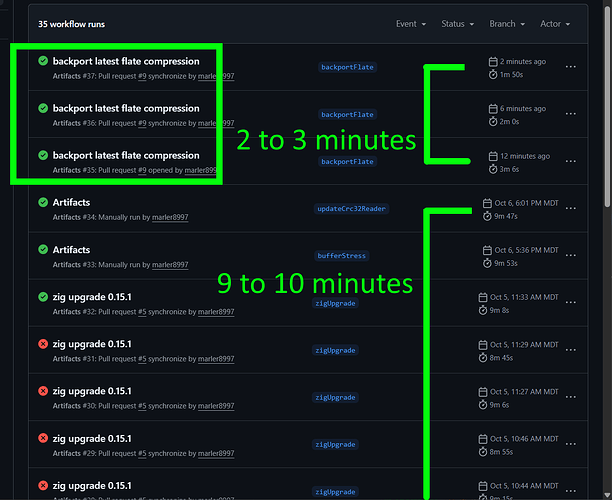The image size is (612, 500).
Task: Click the green success icon for run #37
Action: pos(43,61)
